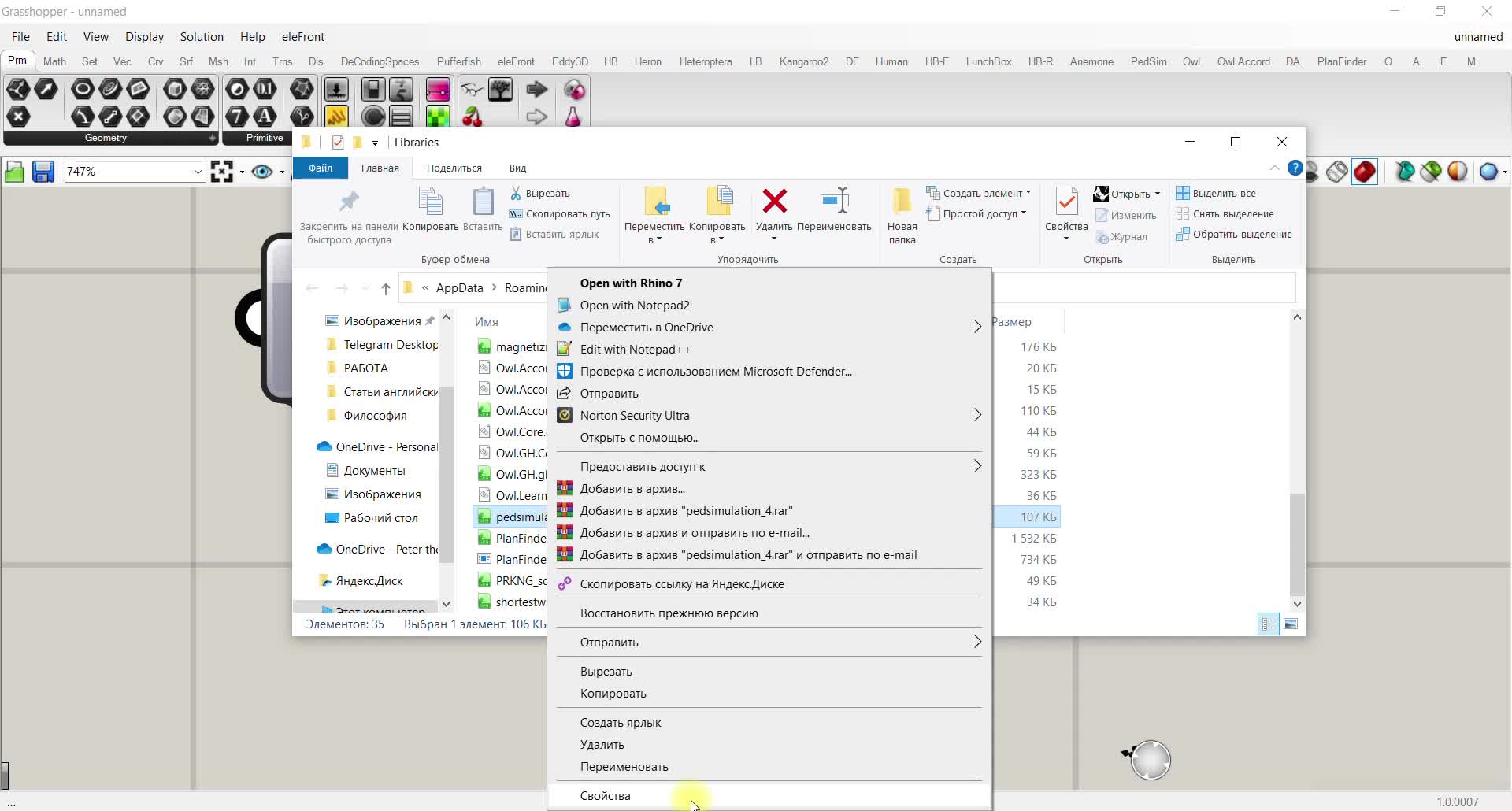This screenshot has width=1512, height=811.
Task: Expand the 'Создать элемент' dropdown
Action: [1028, 193]
